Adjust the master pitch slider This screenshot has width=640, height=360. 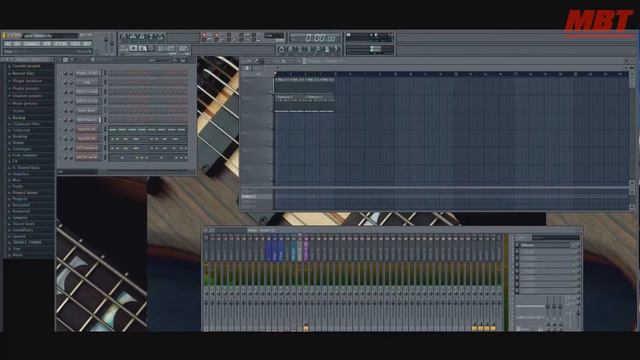[113, 43]
